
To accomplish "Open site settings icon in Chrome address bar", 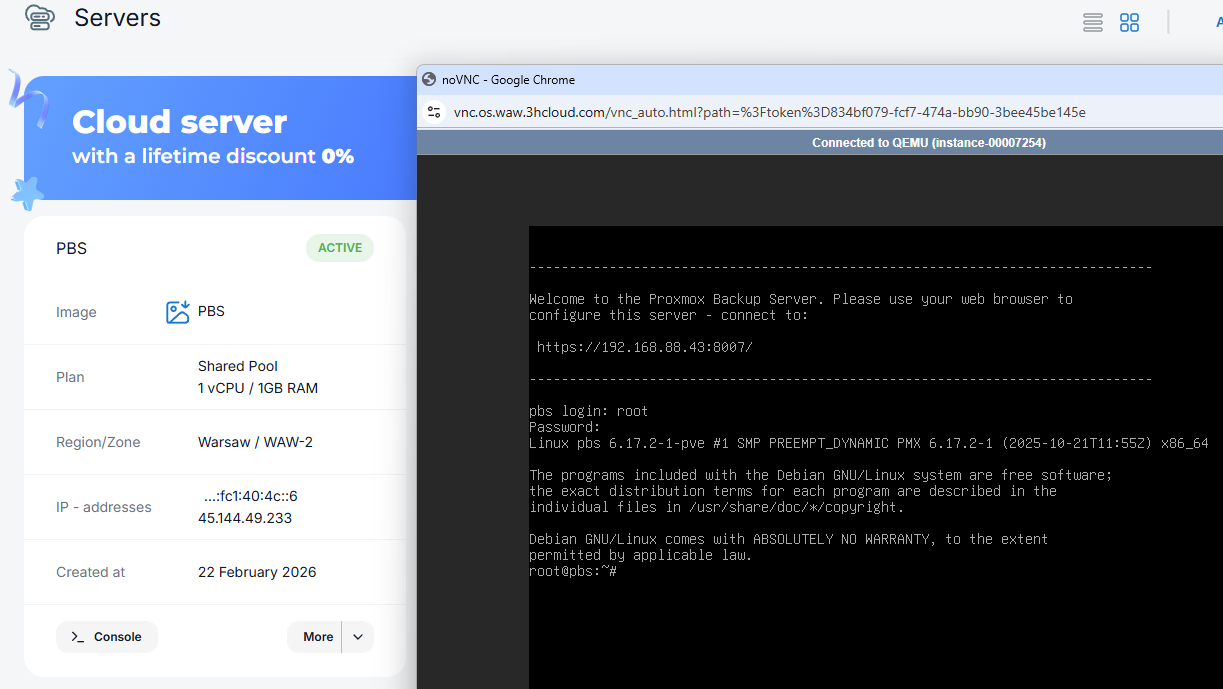I will [434, 112].
